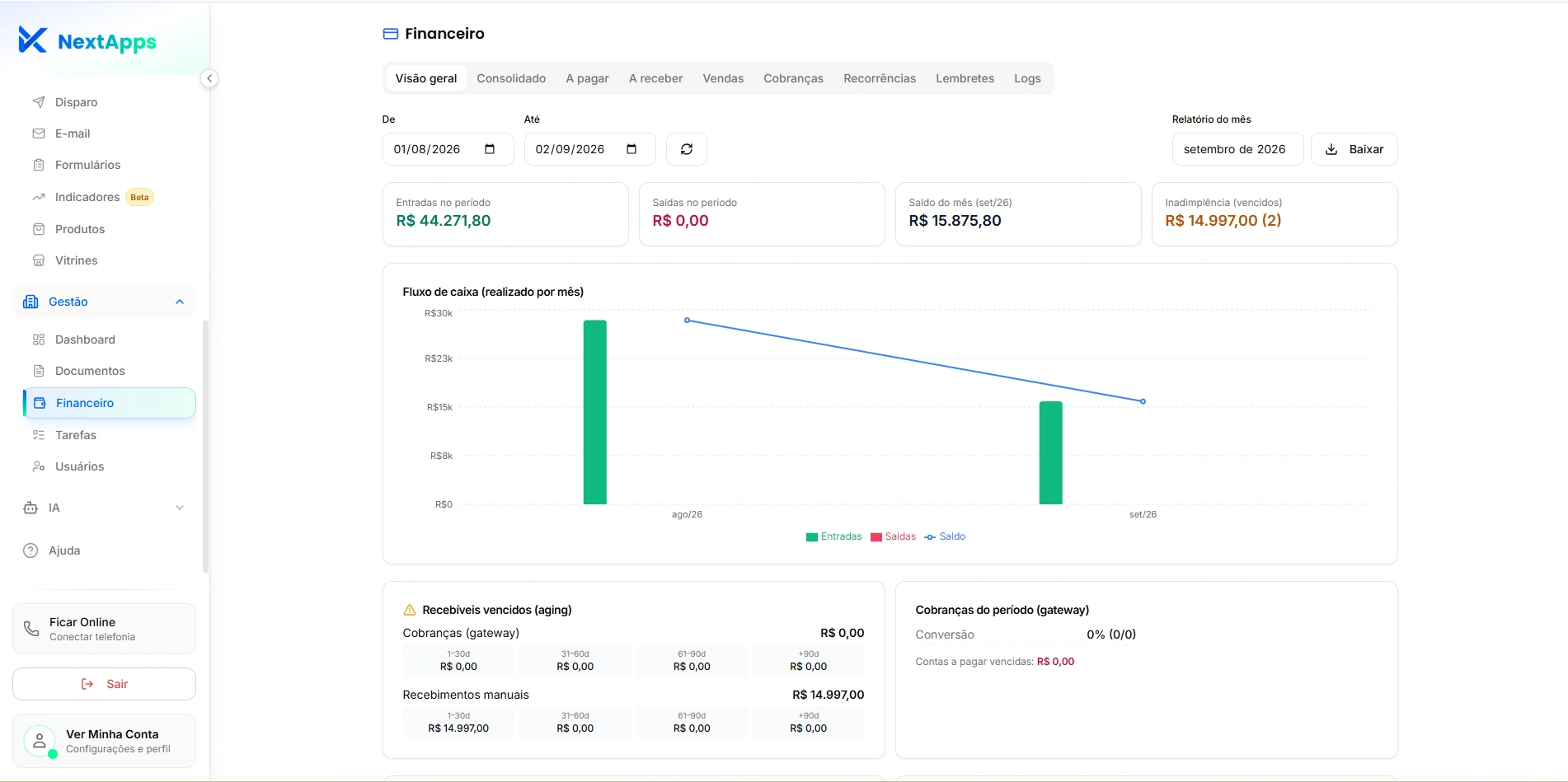Click the Produtos bag icon
The image size is (1568, 782).
tap(39, 229)
